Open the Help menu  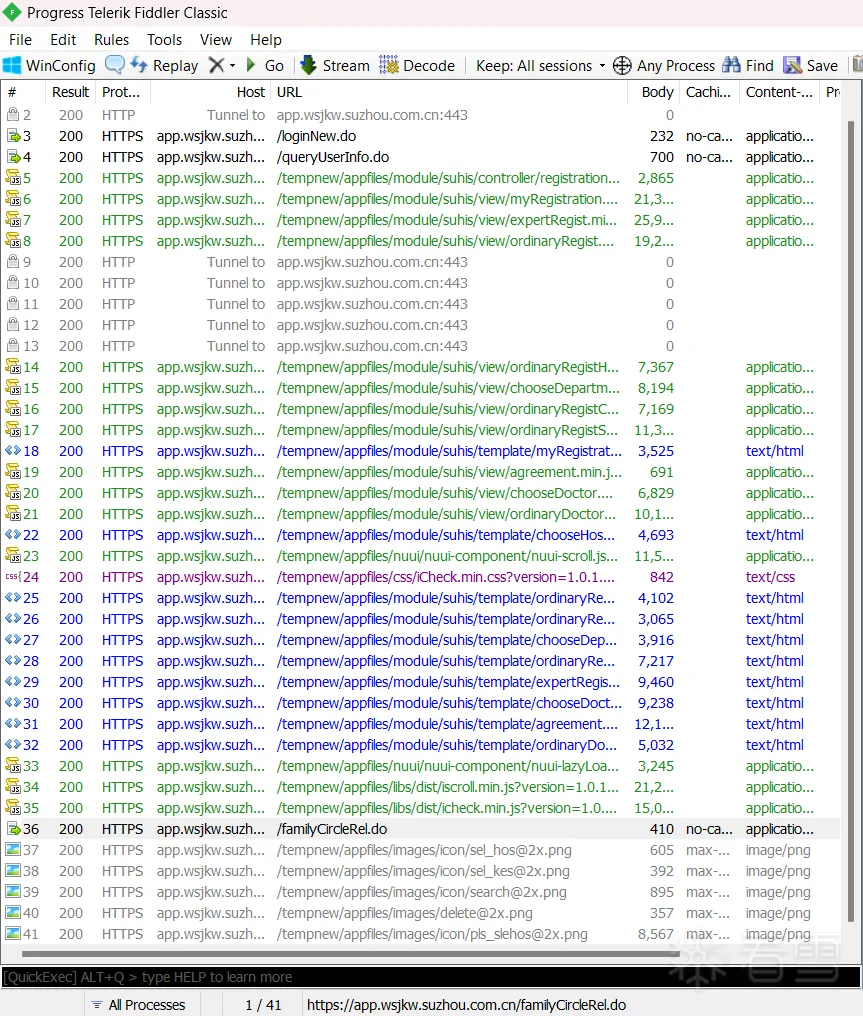(x=266, y=40)
